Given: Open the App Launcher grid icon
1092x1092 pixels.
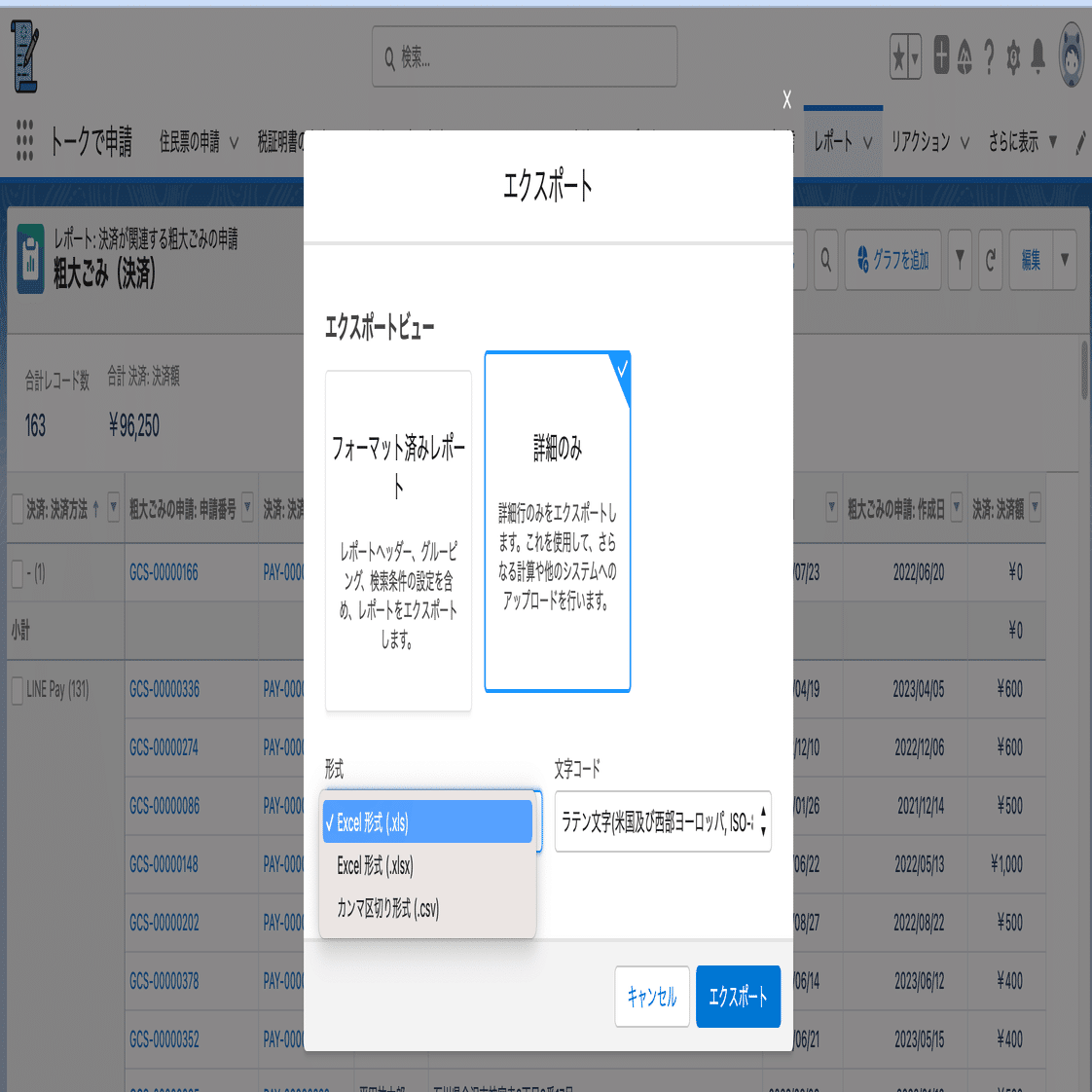Looking at the screenshot, I should click(24, 140).
